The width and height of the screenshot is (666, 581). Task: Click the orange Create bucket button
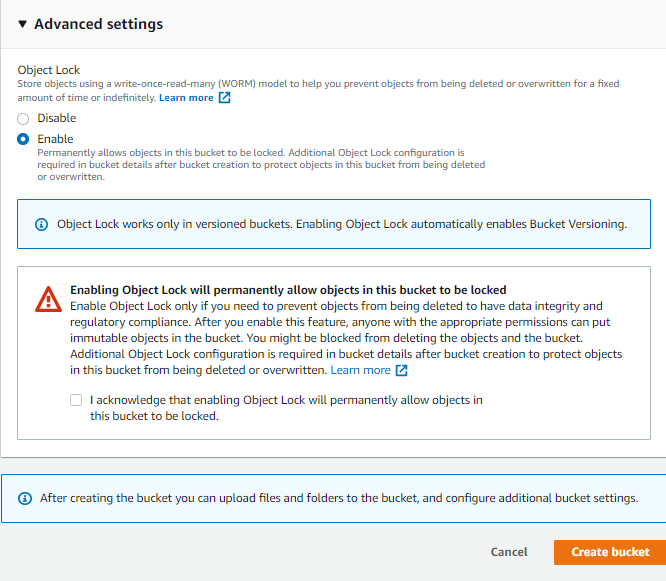tap(610, 552)
